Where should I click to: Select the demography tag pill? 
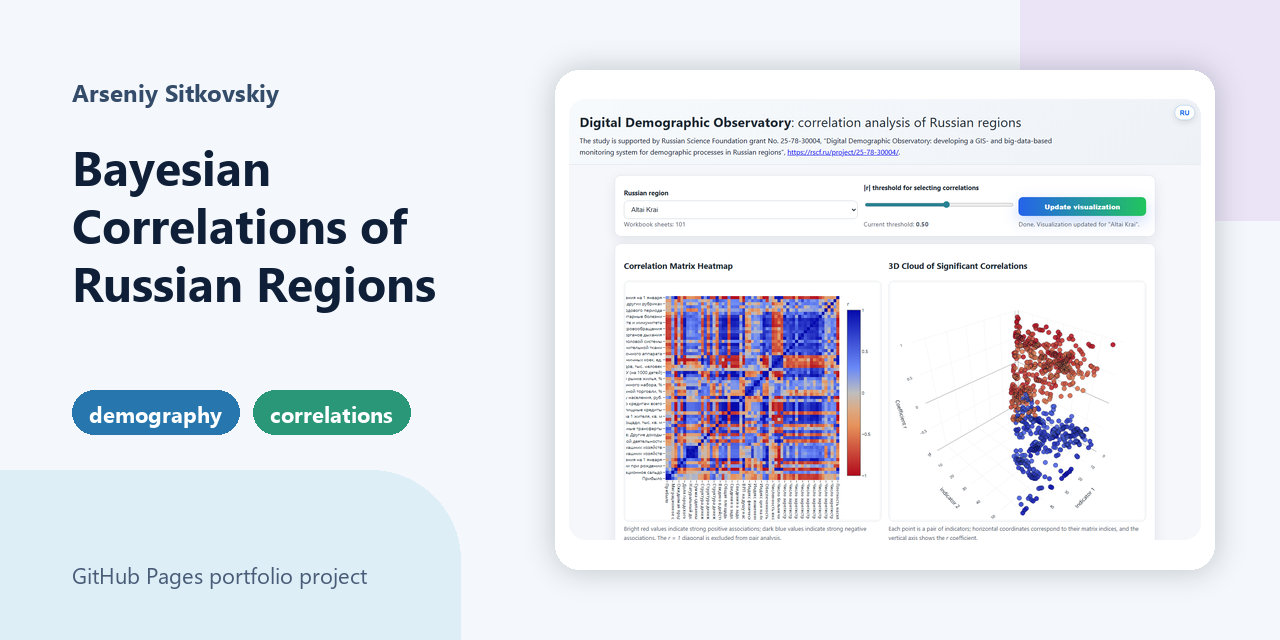(156, 413)
